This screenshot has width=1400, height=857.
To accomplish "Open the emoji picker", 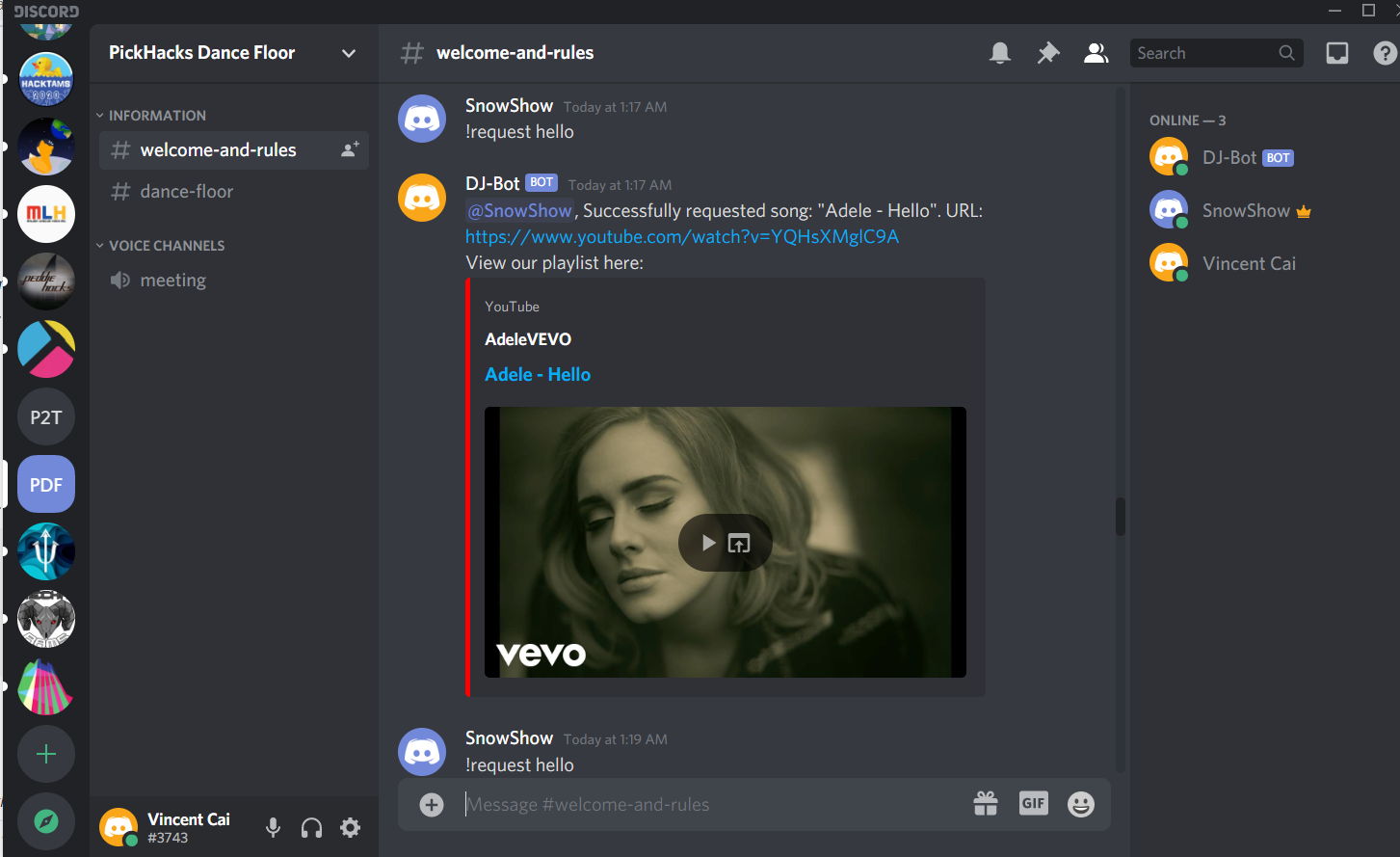I will 1081,804.
